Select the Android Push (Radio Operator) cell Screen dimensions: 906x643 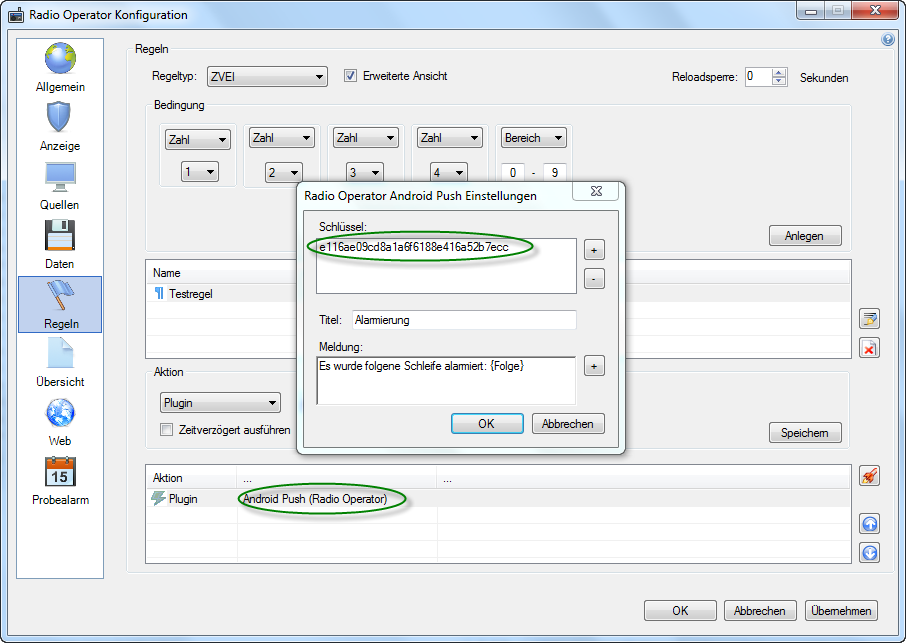coord(337,499)
